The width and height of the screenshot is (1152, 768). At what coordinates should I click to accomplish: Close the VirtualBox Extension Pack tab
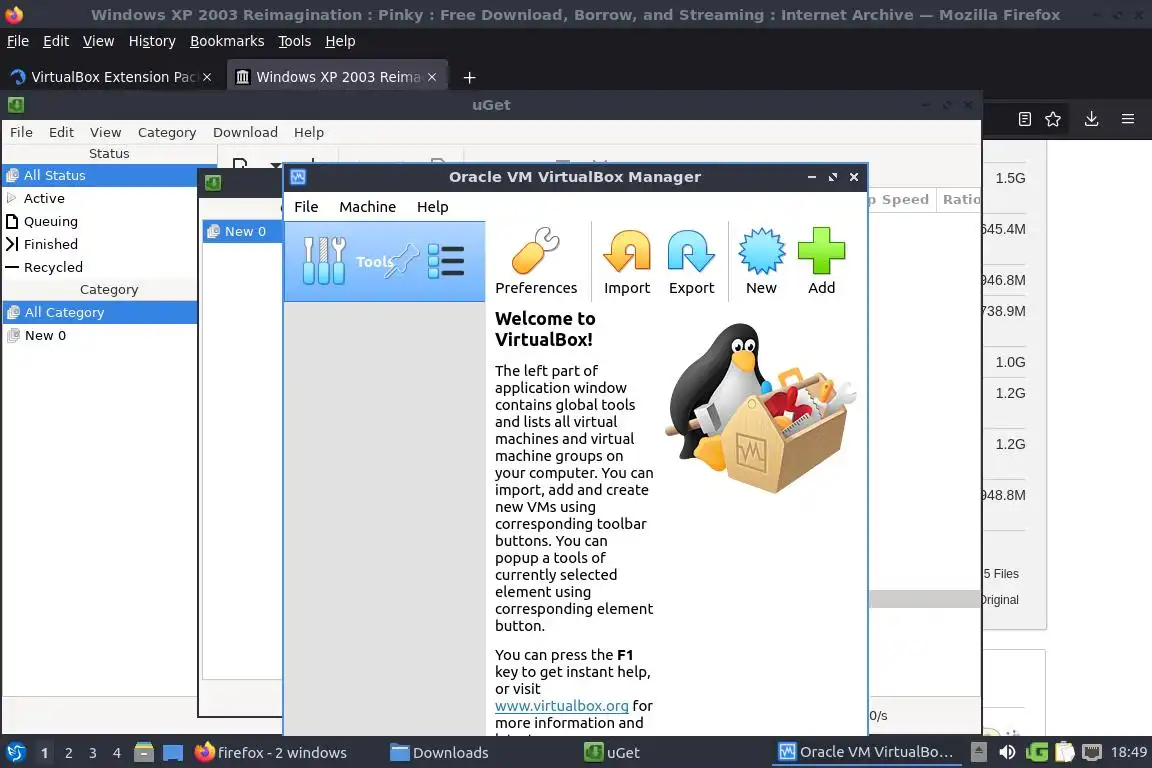pyautogui.click(x=207, y=77)
